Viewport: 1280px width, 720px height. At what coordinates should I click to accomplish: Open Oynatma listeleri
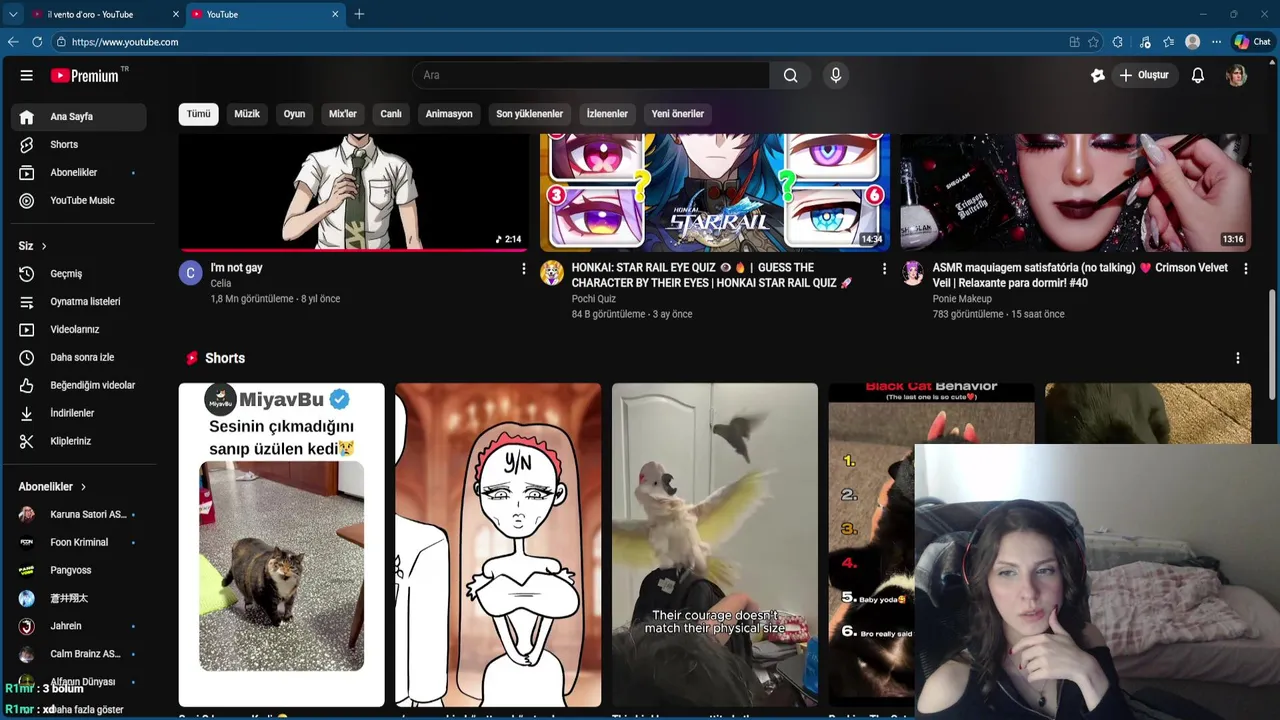tap(79, 301)
